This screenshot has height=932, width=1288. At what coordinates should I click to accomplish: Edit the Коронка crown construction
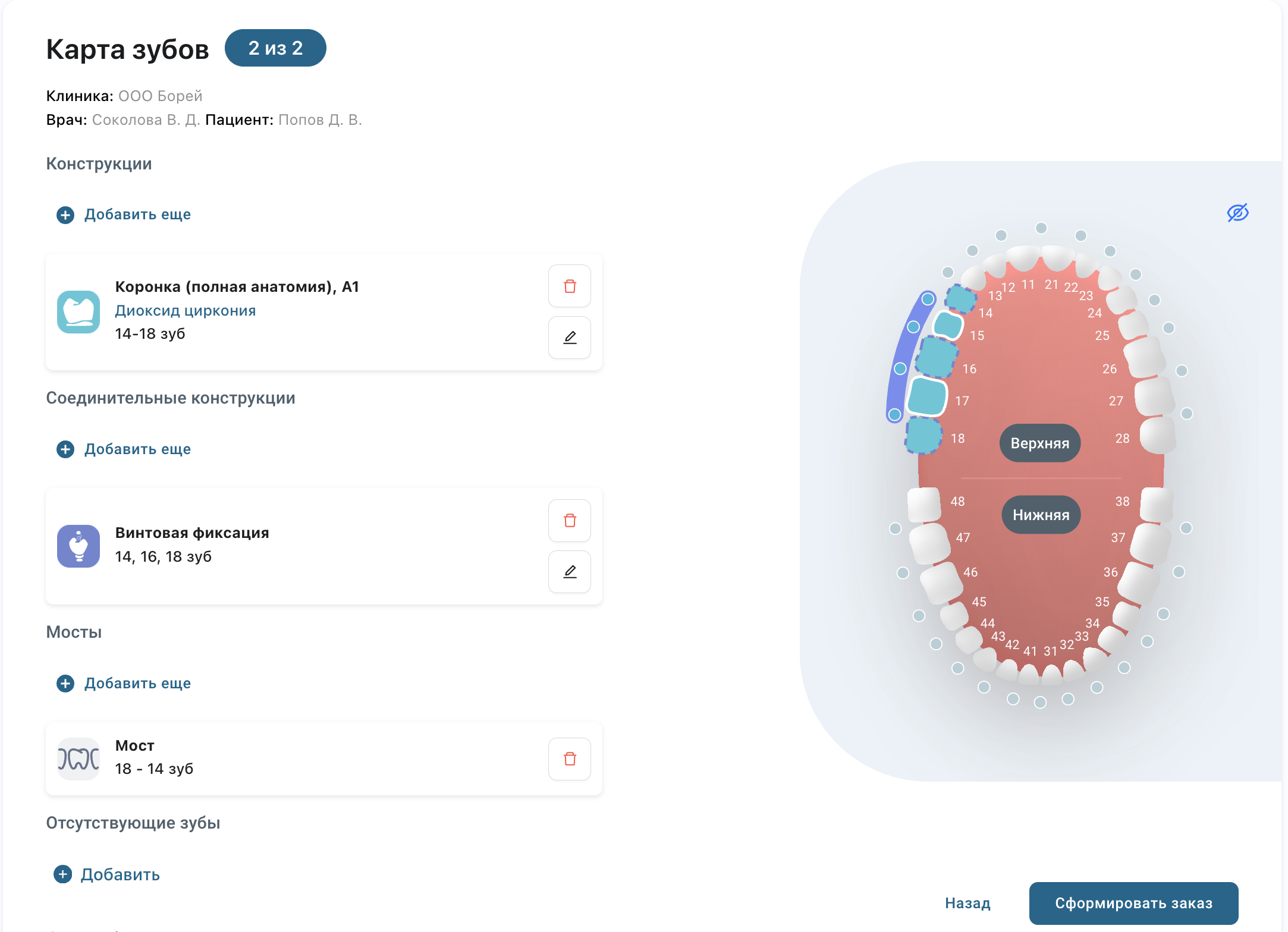point(569,338)
